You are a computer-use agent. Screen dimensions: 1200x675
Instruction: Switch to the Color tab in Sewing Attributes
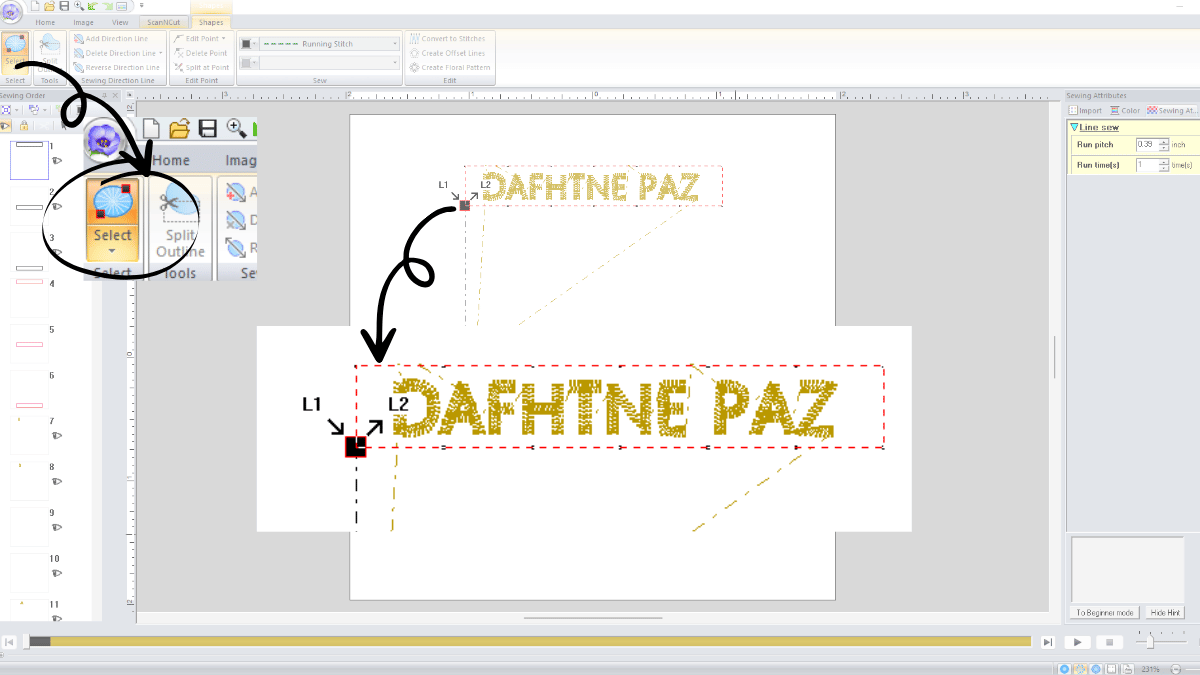pos(1124,110)
